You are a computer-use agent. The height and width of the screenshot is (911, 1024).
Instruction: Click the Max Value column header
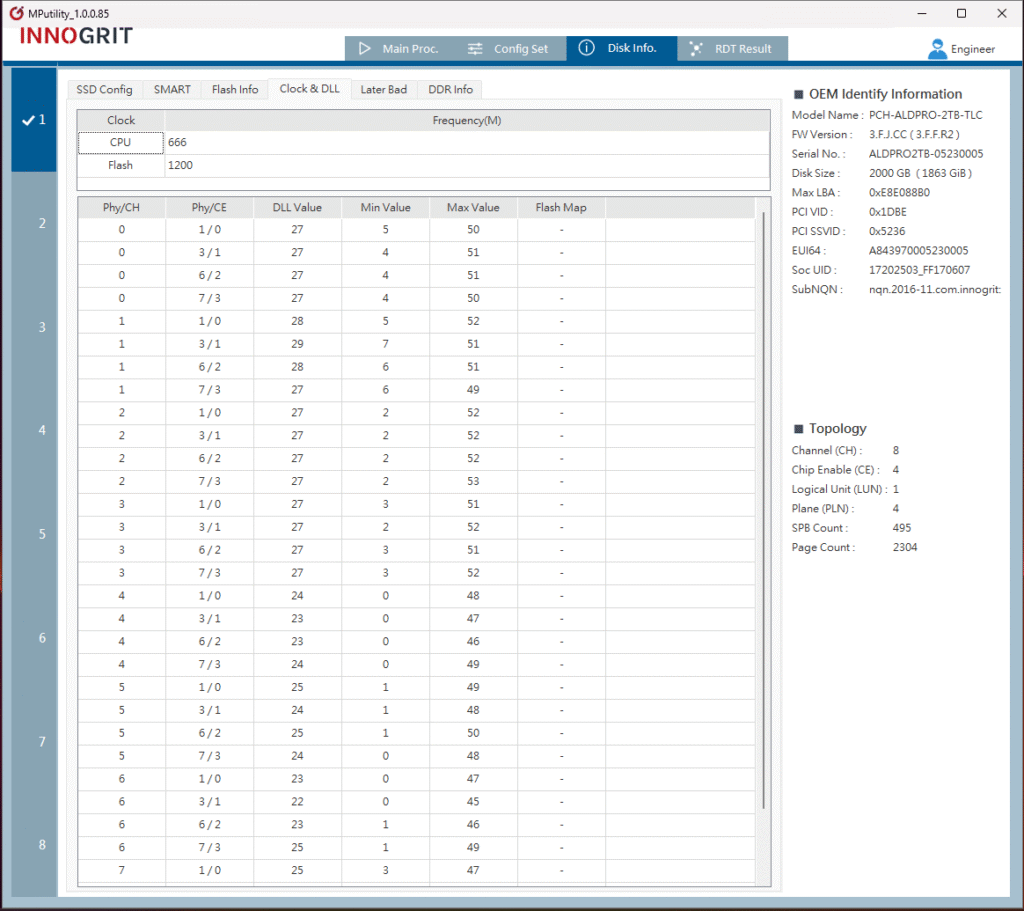coord(473,208)
